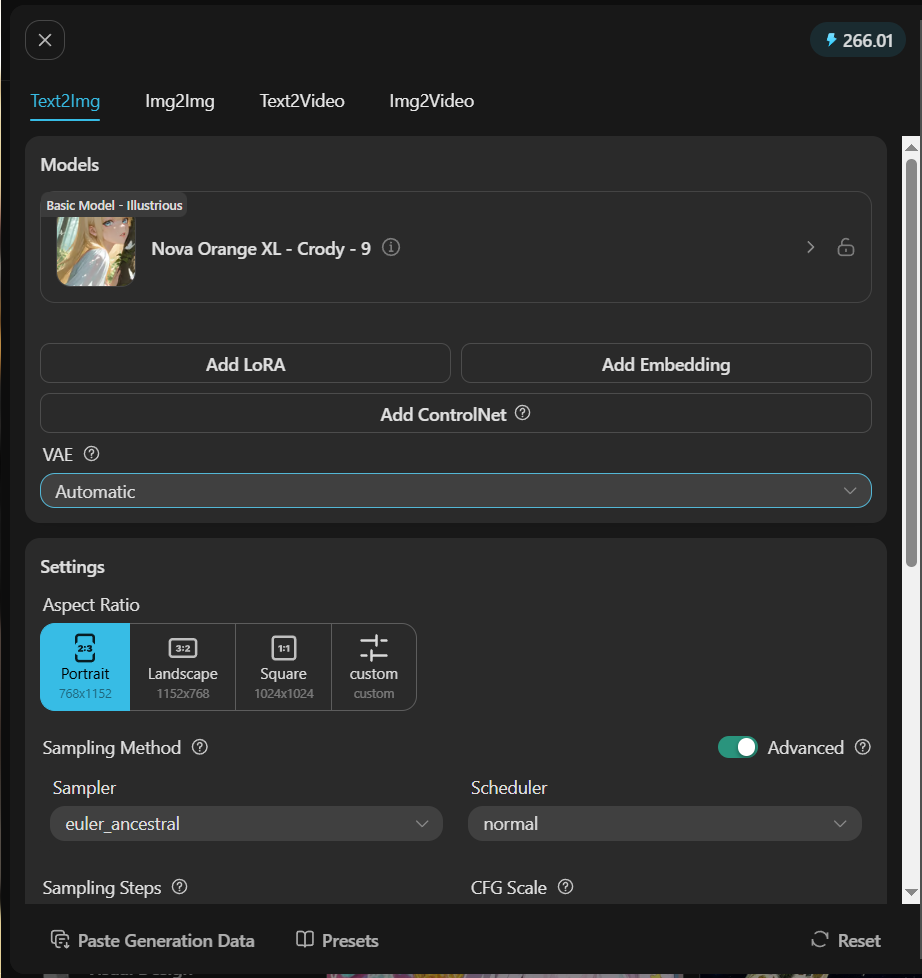922x978 pixels.
Task: Open info icon next to Nova Orange XL
Action: click(x=391, y=248)
